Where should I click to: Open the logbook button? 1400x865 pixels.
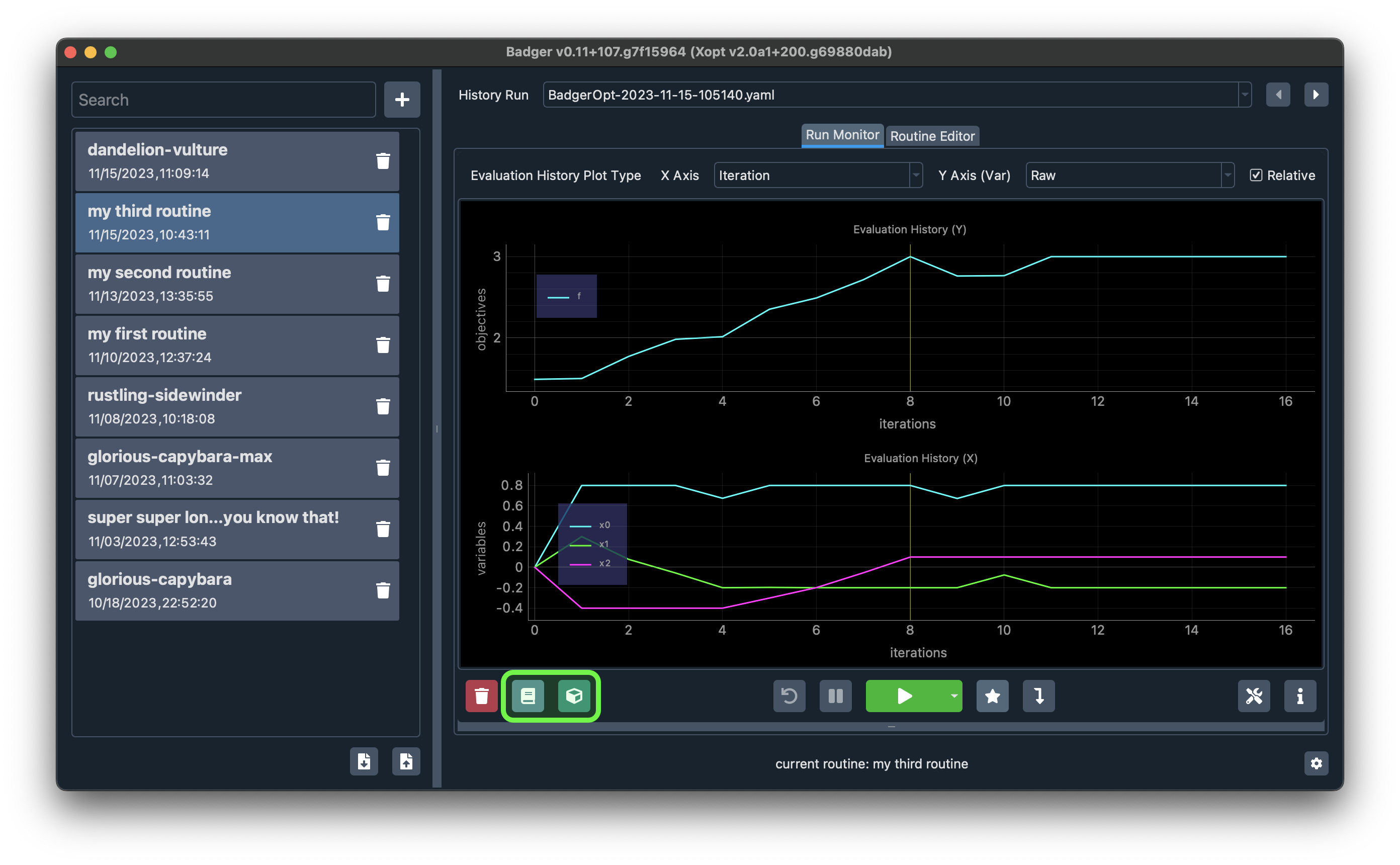click(x=528, y=696)
